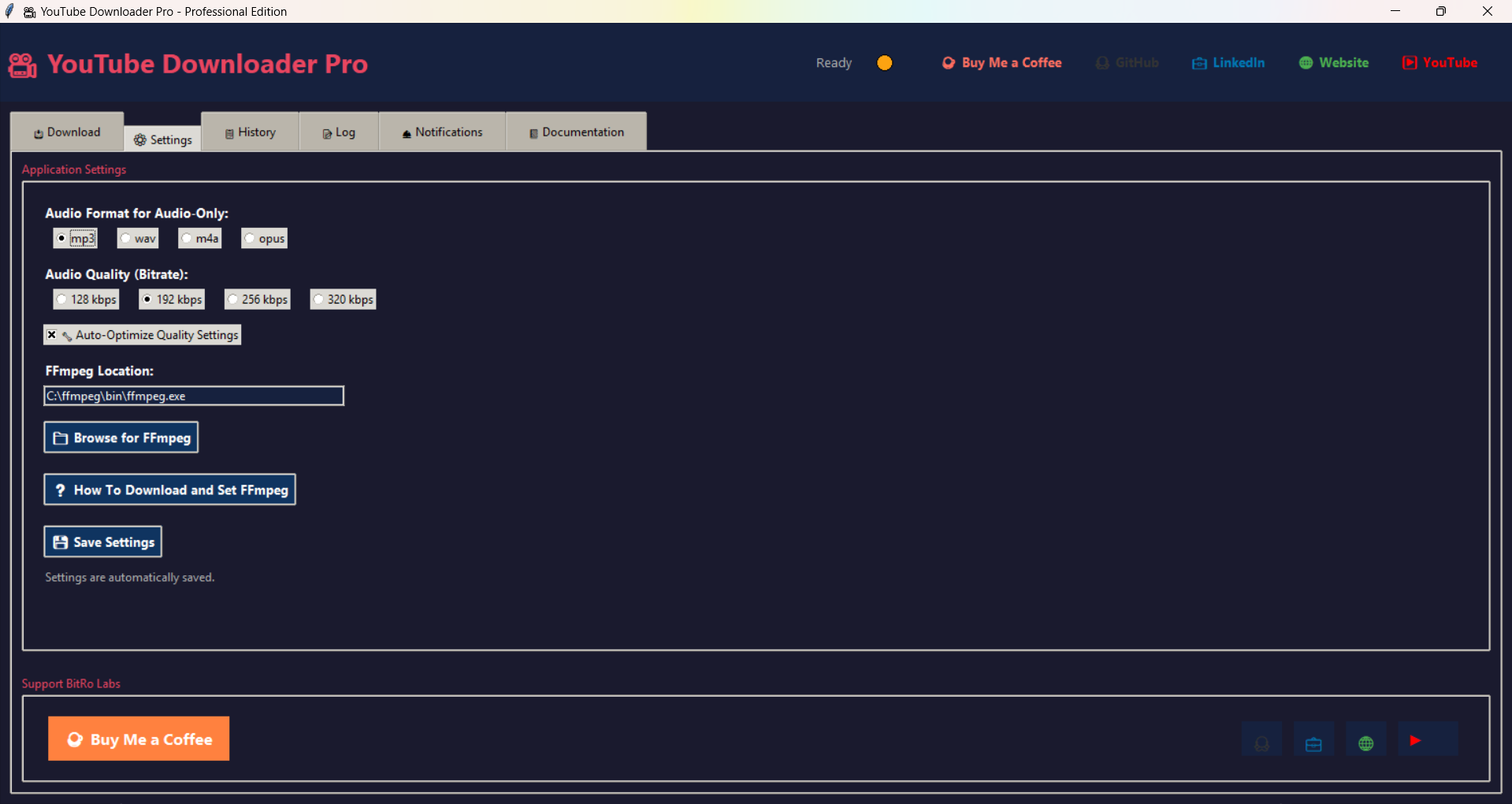Click the Browse for FFmpeg button

tap(121, 437)
